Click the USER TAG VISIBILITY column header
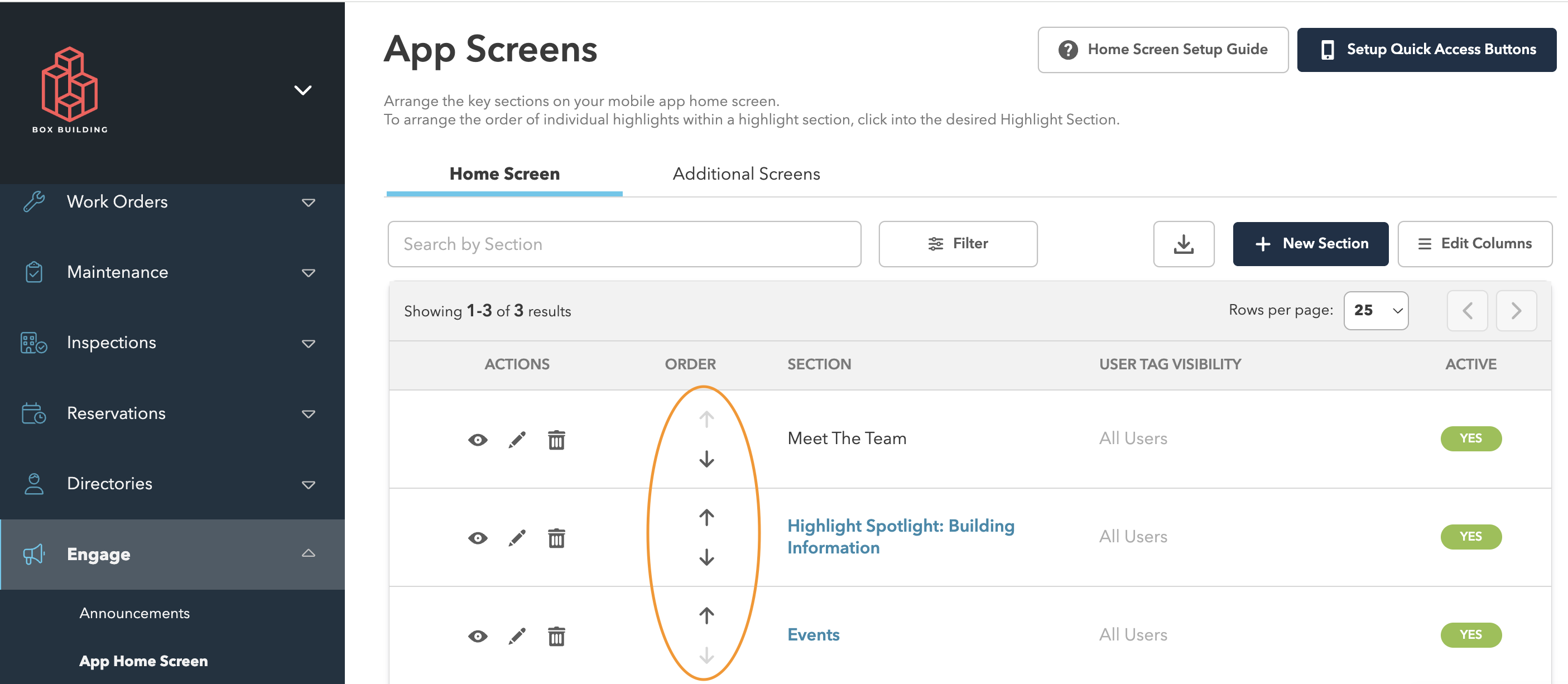Viewport: 1568px width, 684px height. [x=1170, y=364]
